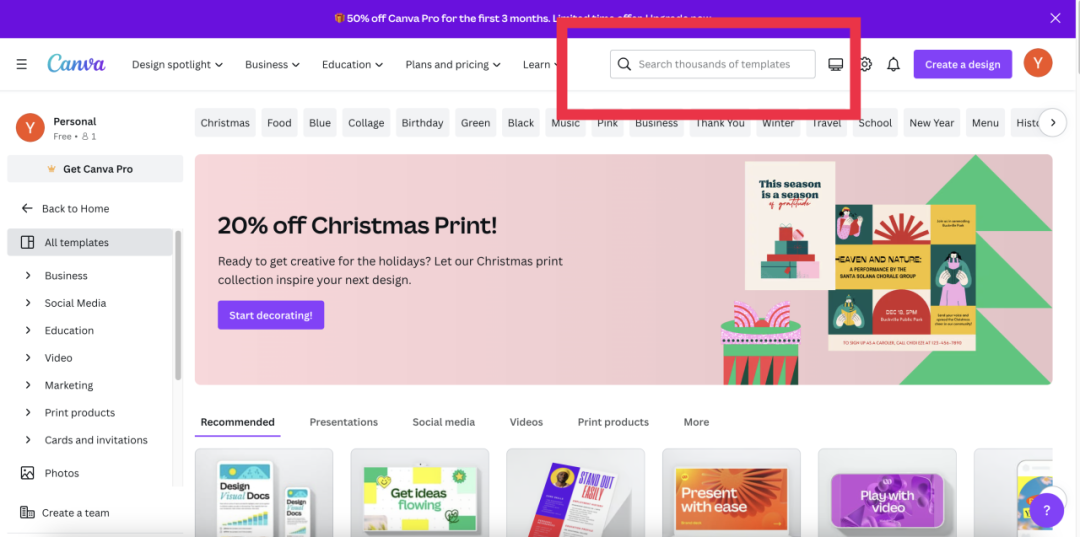This screenshot has height=537, width=1080.
Task: Click the Search thousands of templates field
Action: [x=713, y=64]
